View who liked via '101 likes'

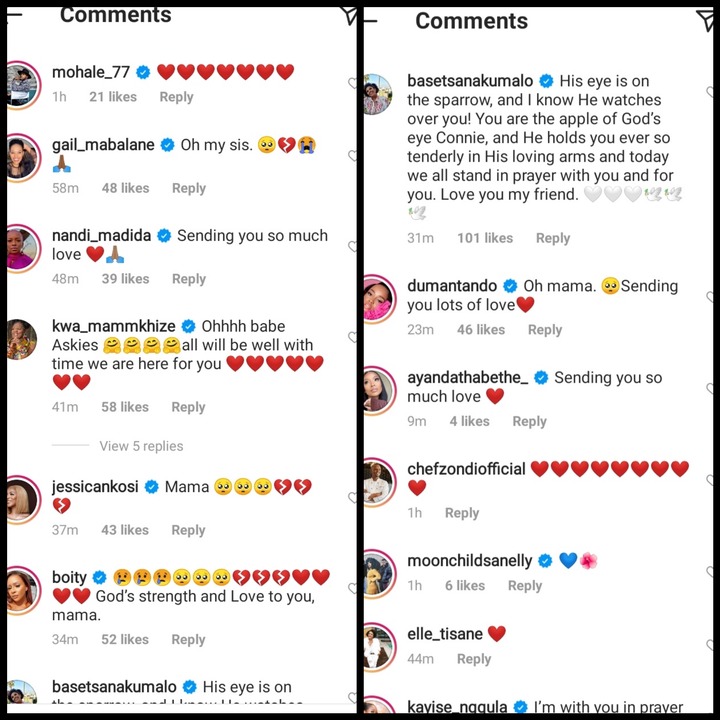[x=485, y=238]
